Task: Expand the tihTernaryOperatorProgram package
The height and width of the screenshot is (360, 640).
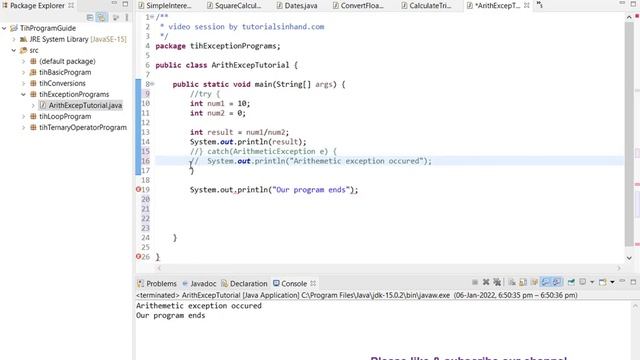Action: click(24, 127)
